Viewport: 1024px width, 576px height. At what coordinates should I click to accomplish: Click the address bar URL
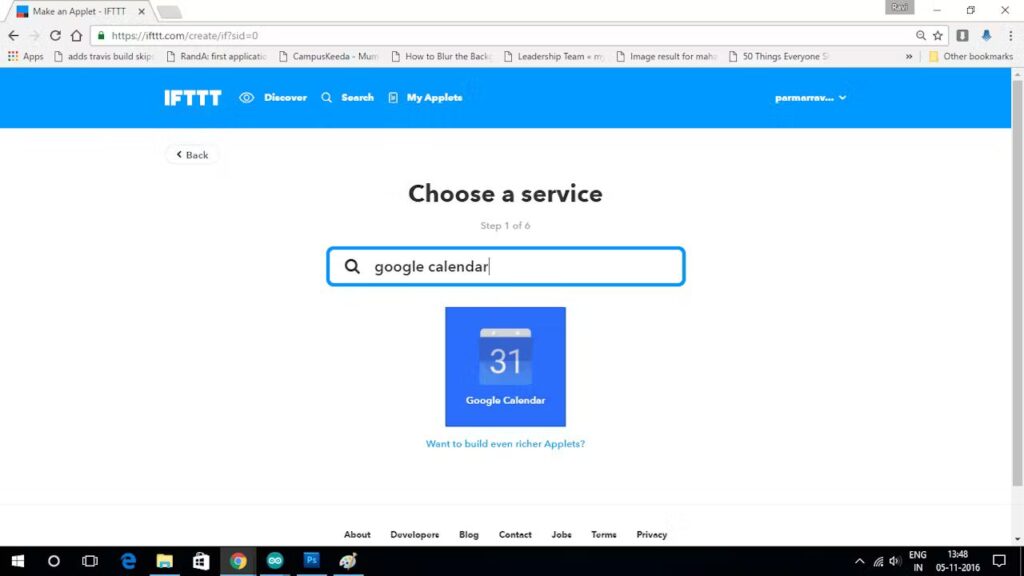point(185,35)
